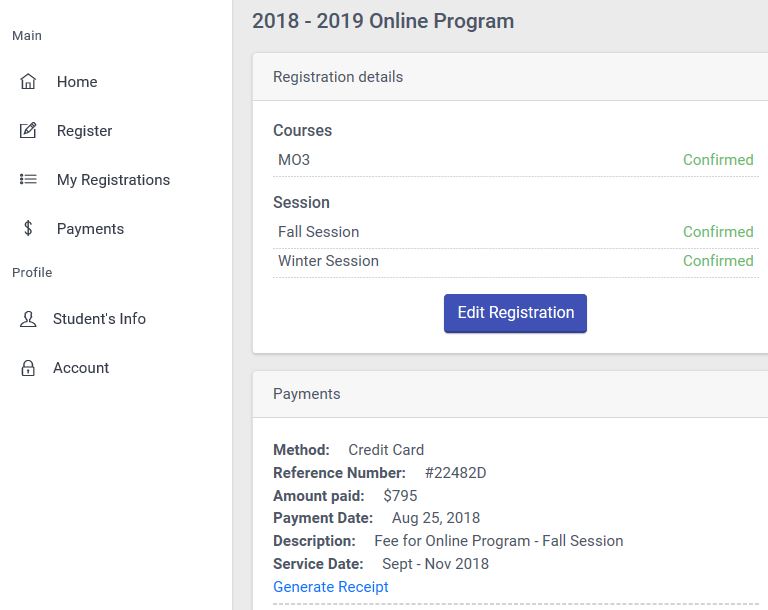Viewport: 768px width, 610px height.
Task: Select the Winter Session row label
Action: tap(328, 261)
